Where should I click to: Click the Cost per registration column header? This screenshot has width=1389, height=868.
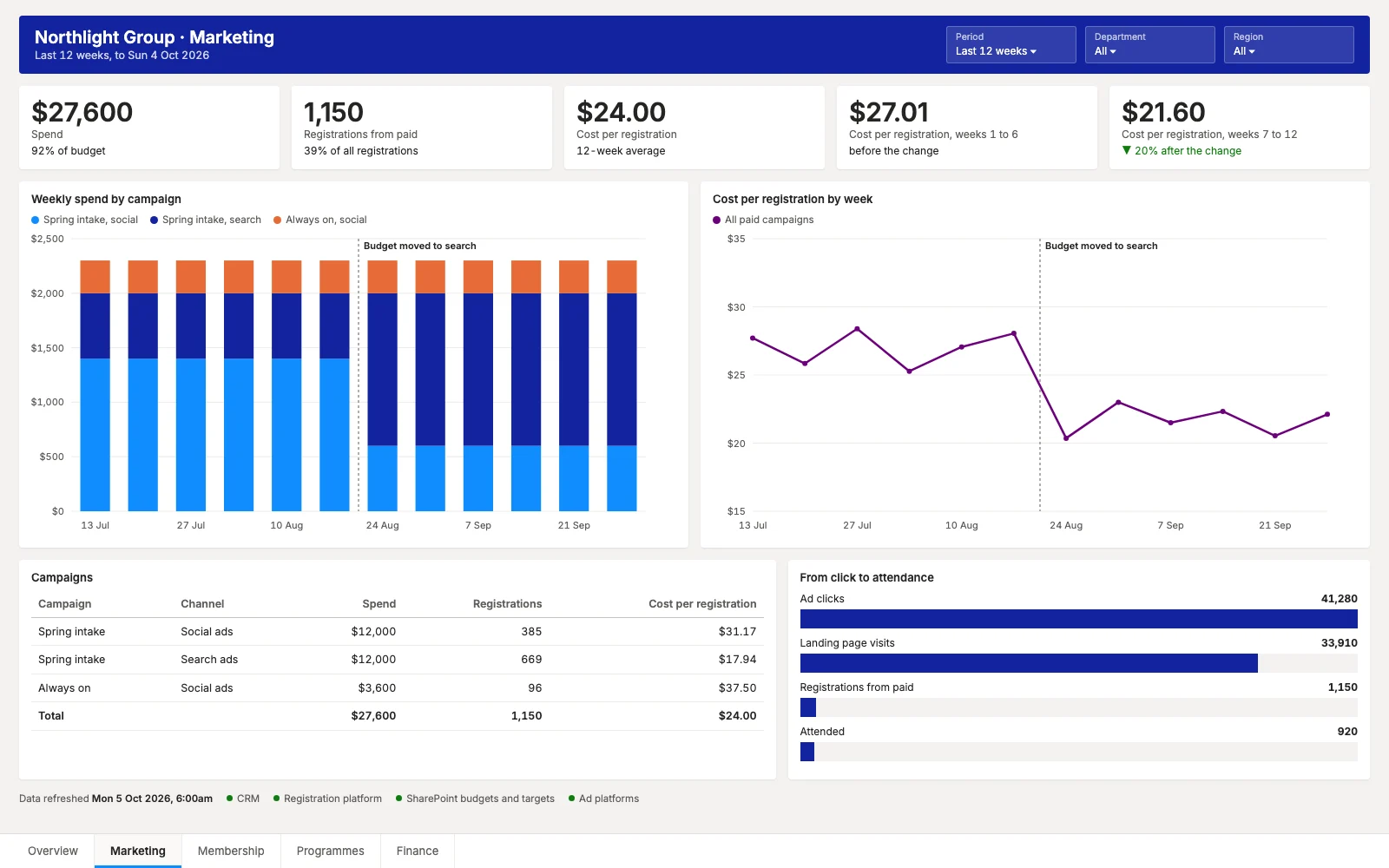tap(702, 604)
